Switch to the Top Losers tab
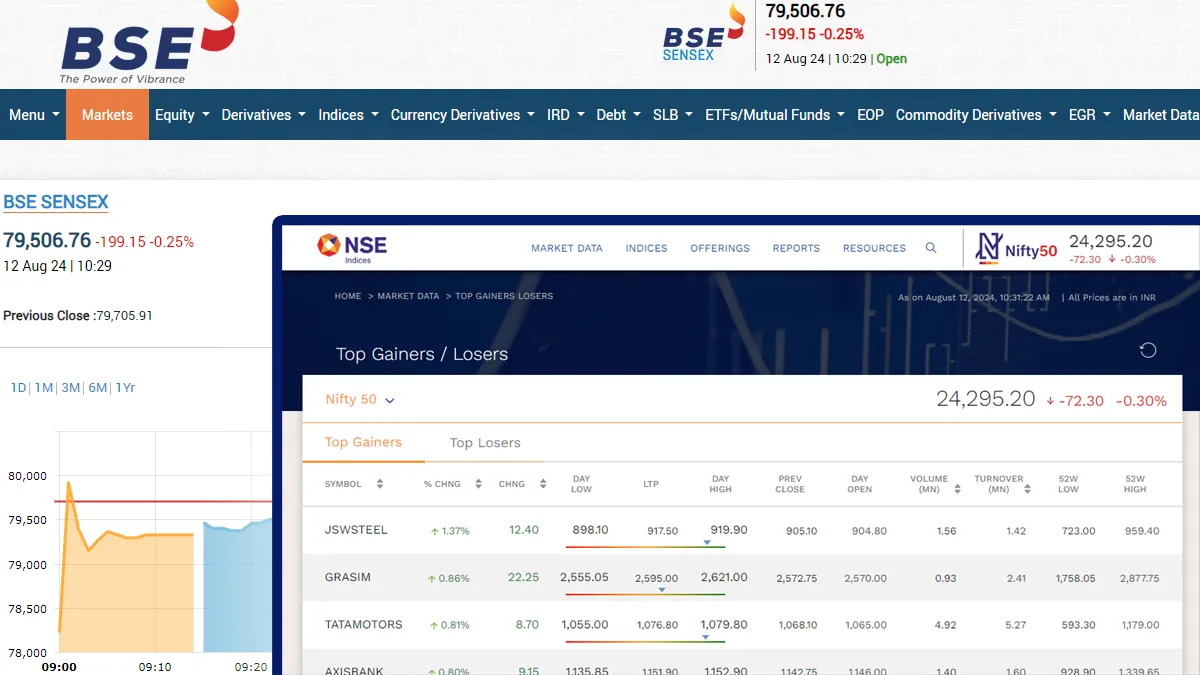Image resolution: width=1200 pixels, height=675 pixels. [485, 443]
